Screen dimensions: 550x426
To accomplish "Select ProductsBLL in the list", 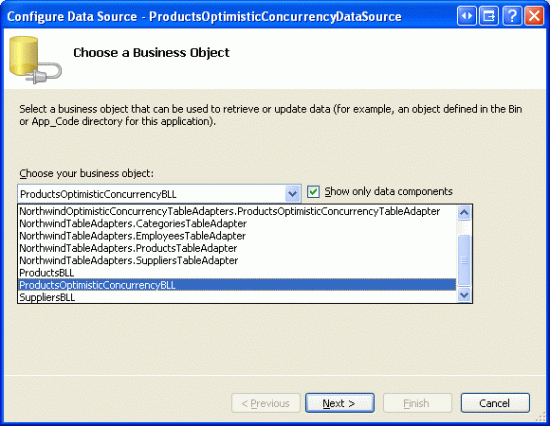I will click(x=237, y=273).
